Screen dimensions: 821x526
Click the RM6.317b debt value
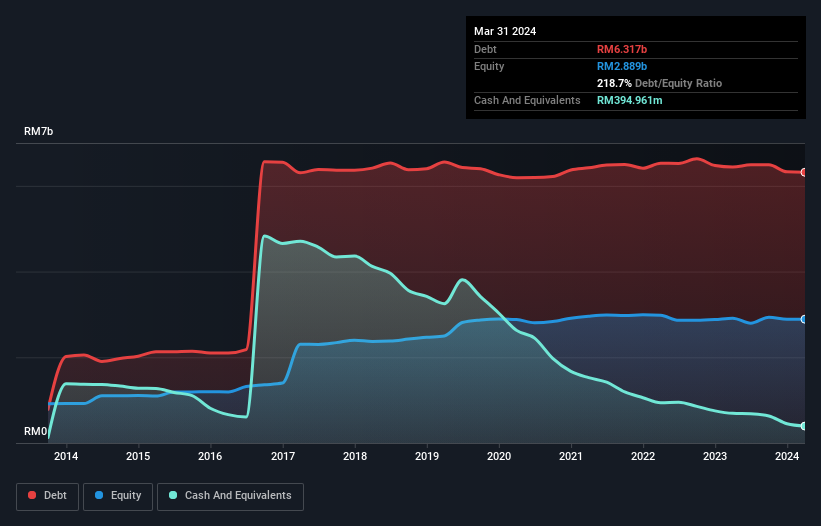pos(622,49)
